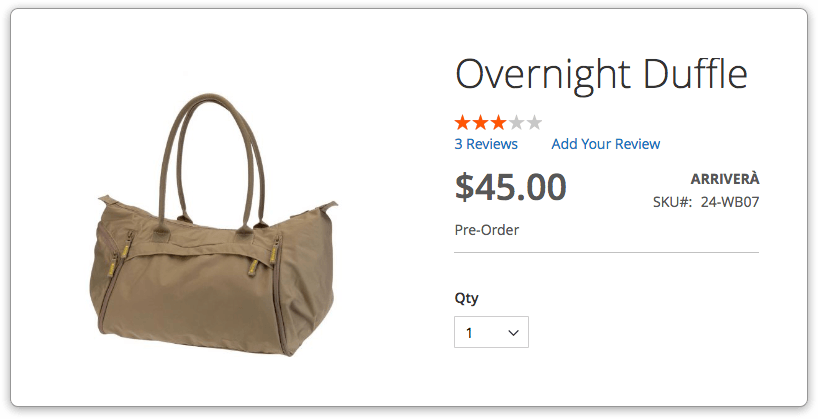Click the third orange rating star

(x=498, y=123)
